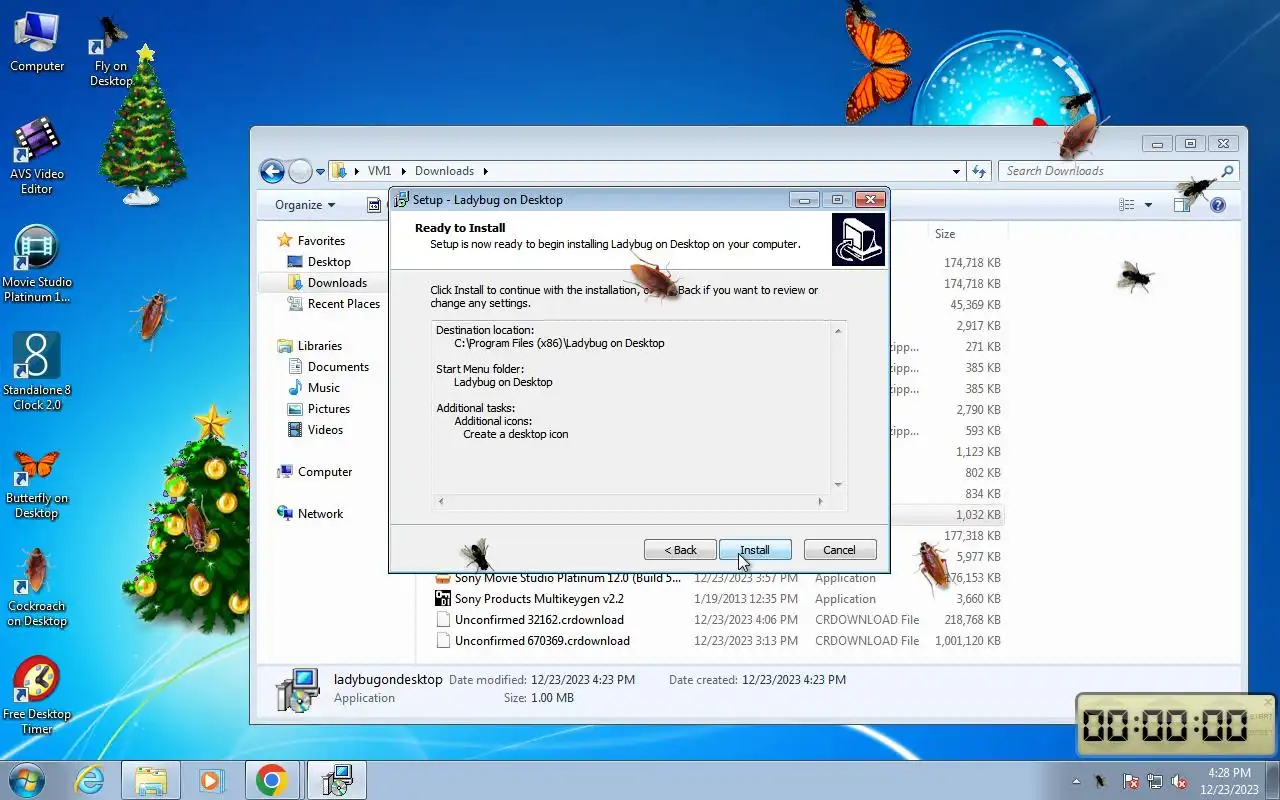The image size is (1280, 800).
Task: Show hidden tray icons arrow
Action: (x=1076, y=781)
